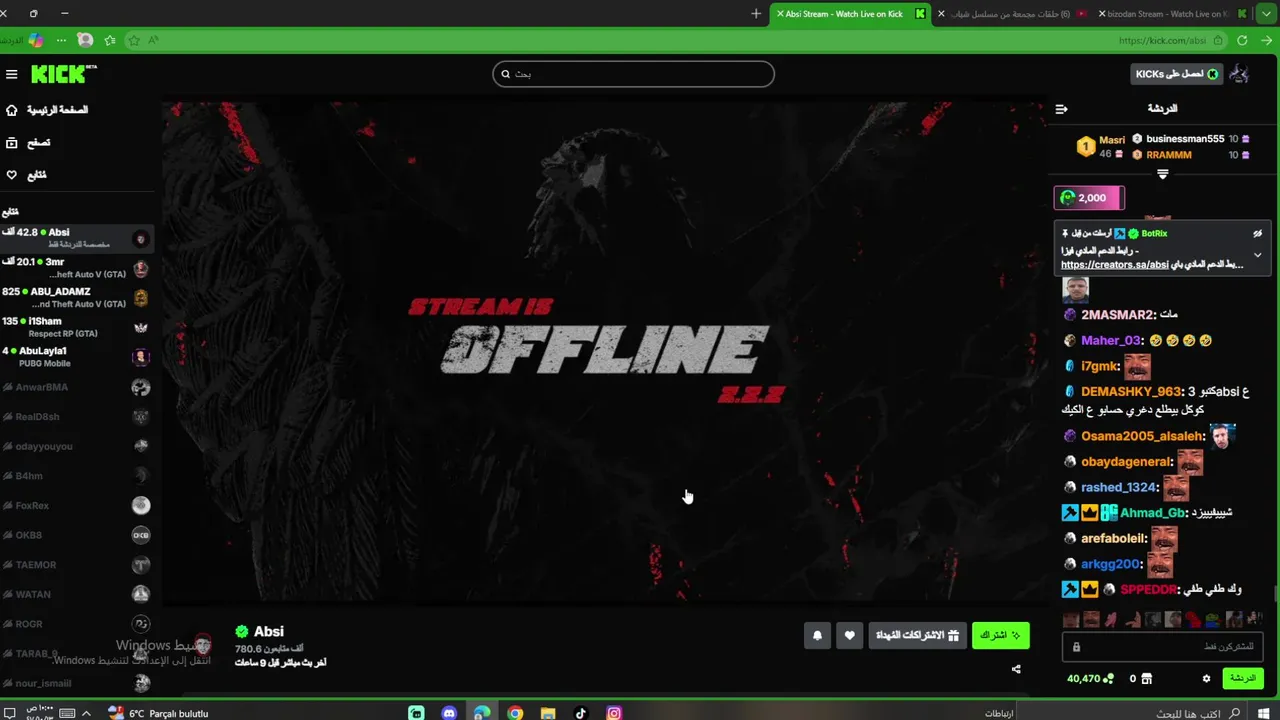Viewport: 1280px width, 720px height.
Task: Expand the gift leaderboard down arrow
Action: [1162, 175]
